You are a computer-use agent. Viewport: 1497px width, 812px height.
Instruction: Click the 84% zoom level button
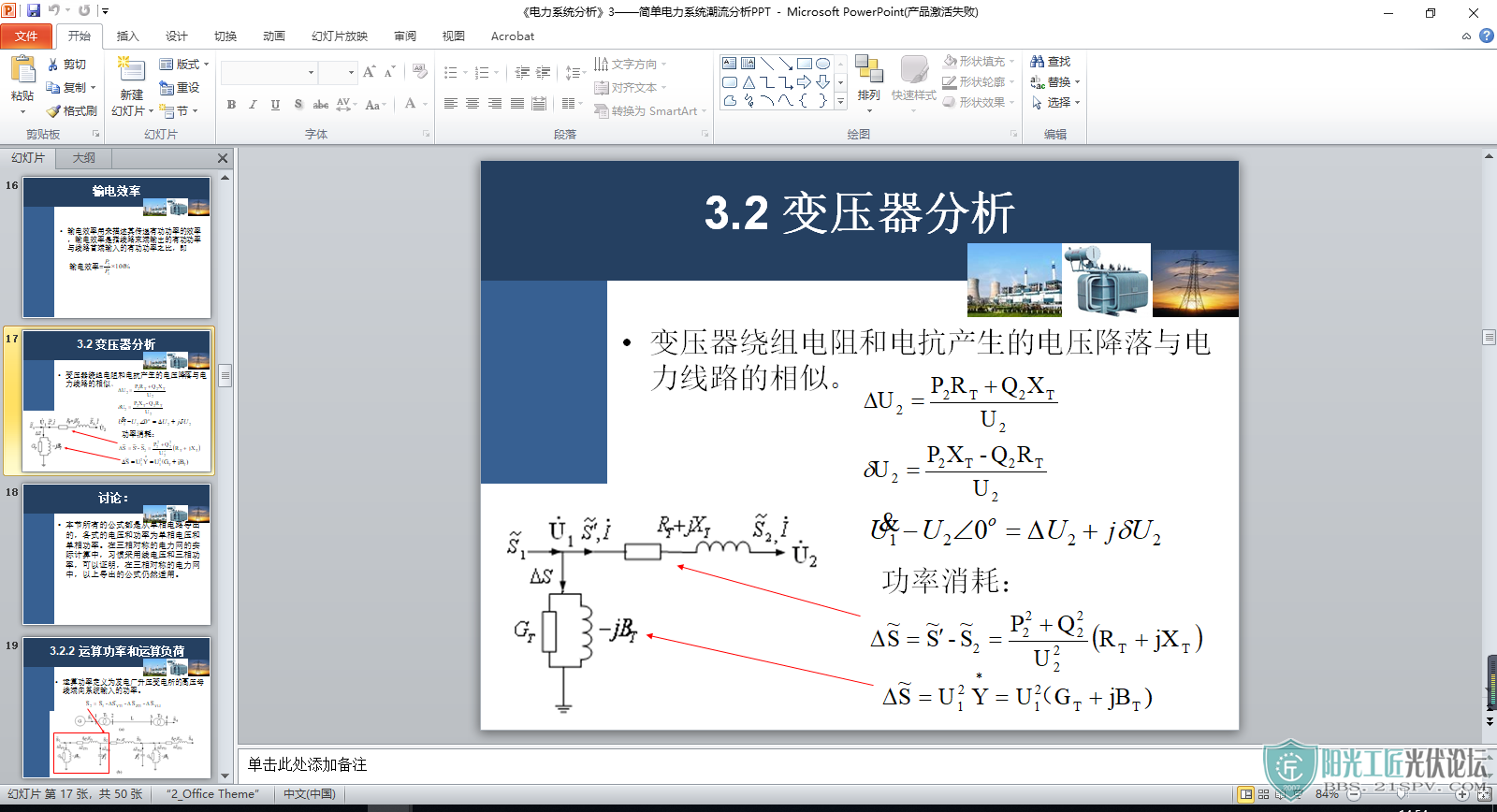[x=1326, y=794]
